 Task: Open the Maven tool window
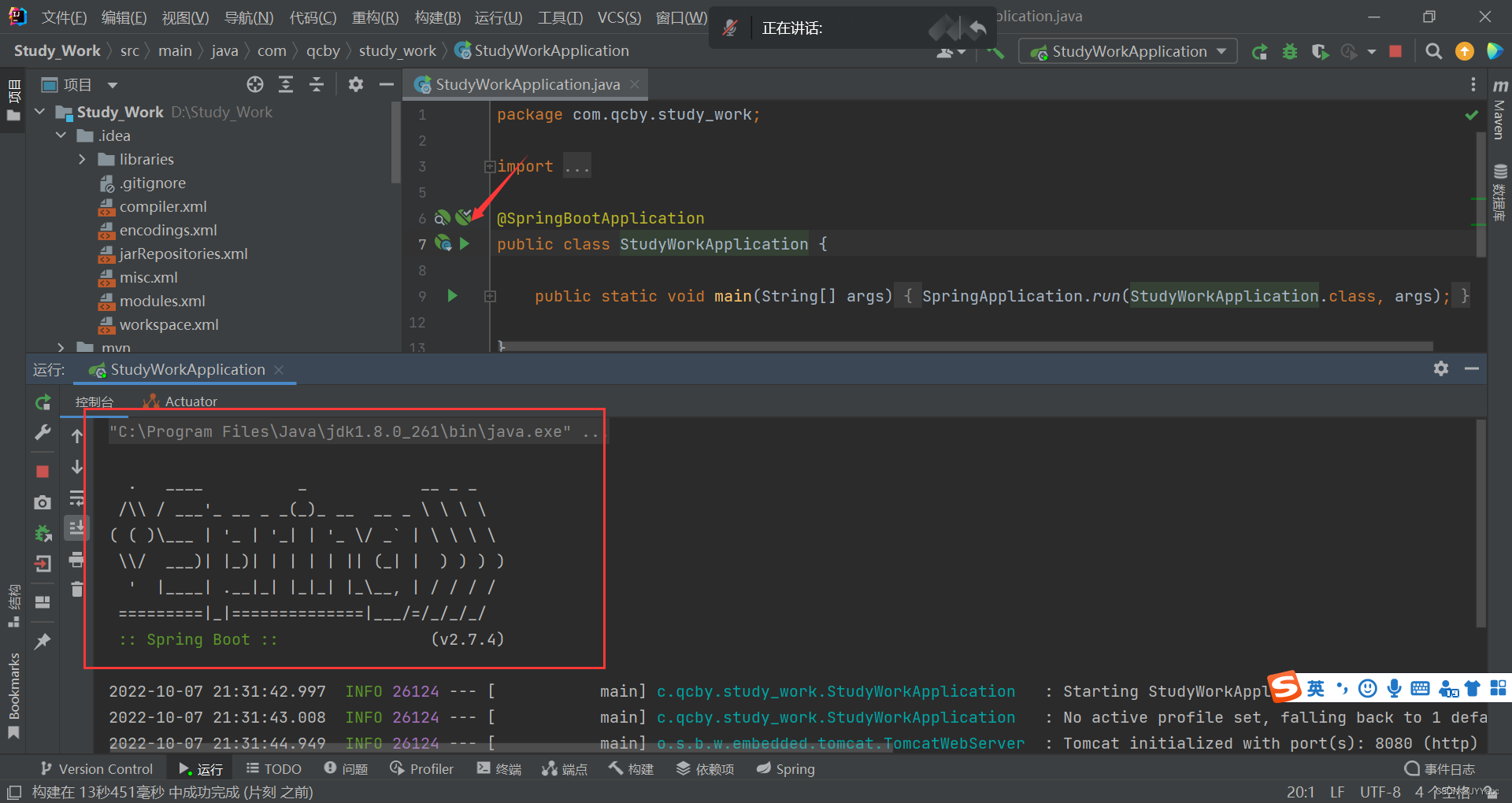(1499, 109)
